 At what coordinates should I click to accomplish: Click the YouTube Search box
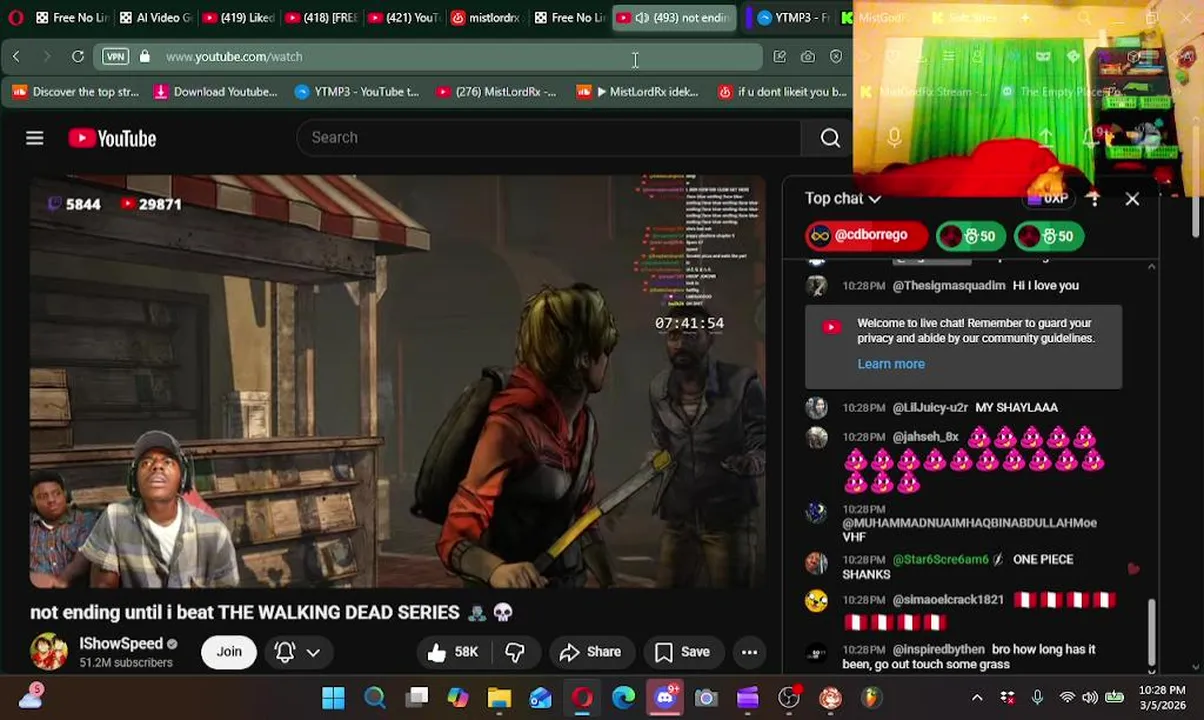coord(548,138)
